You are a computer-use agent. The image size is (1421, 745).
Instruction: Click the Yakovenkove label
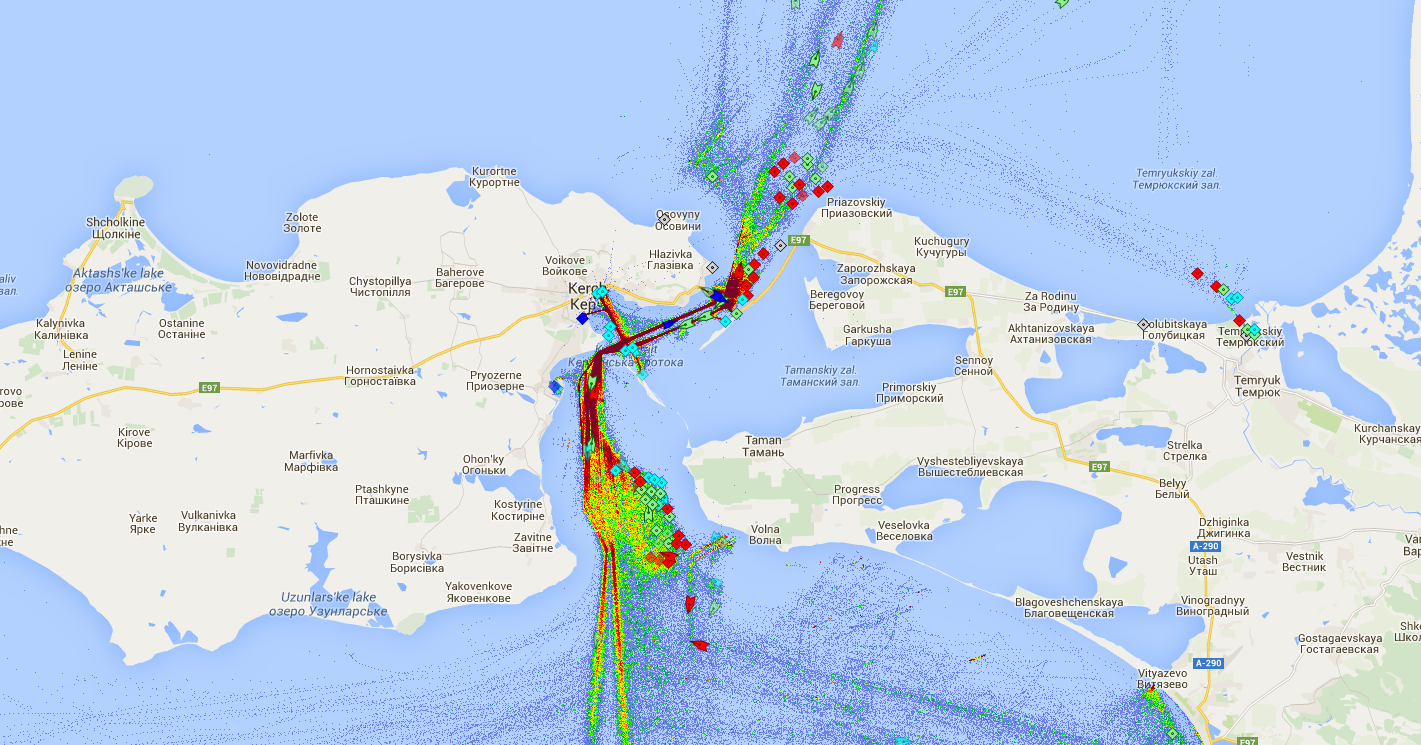tap(478, 592)
